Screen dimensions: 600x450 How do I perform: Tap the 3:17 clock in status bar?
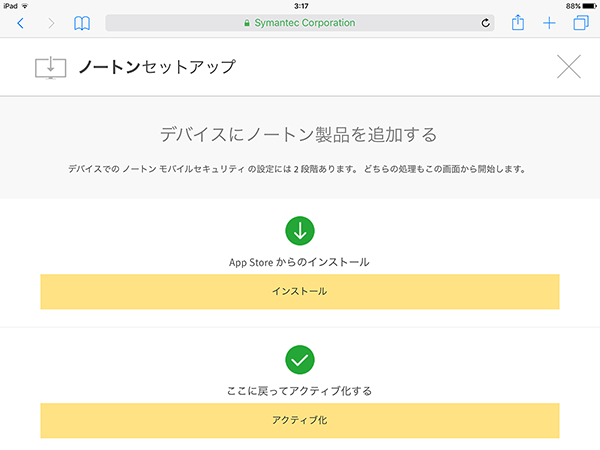[301, 6]
